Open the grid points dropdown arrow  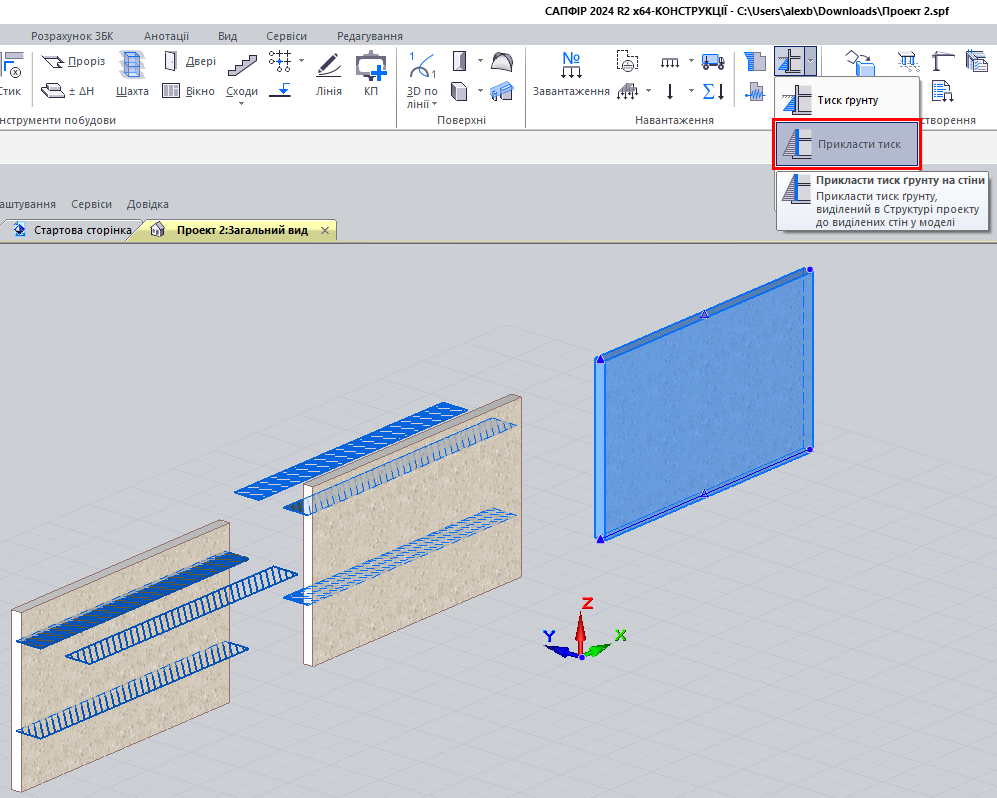pyautogui.click(x=301, y=60)
